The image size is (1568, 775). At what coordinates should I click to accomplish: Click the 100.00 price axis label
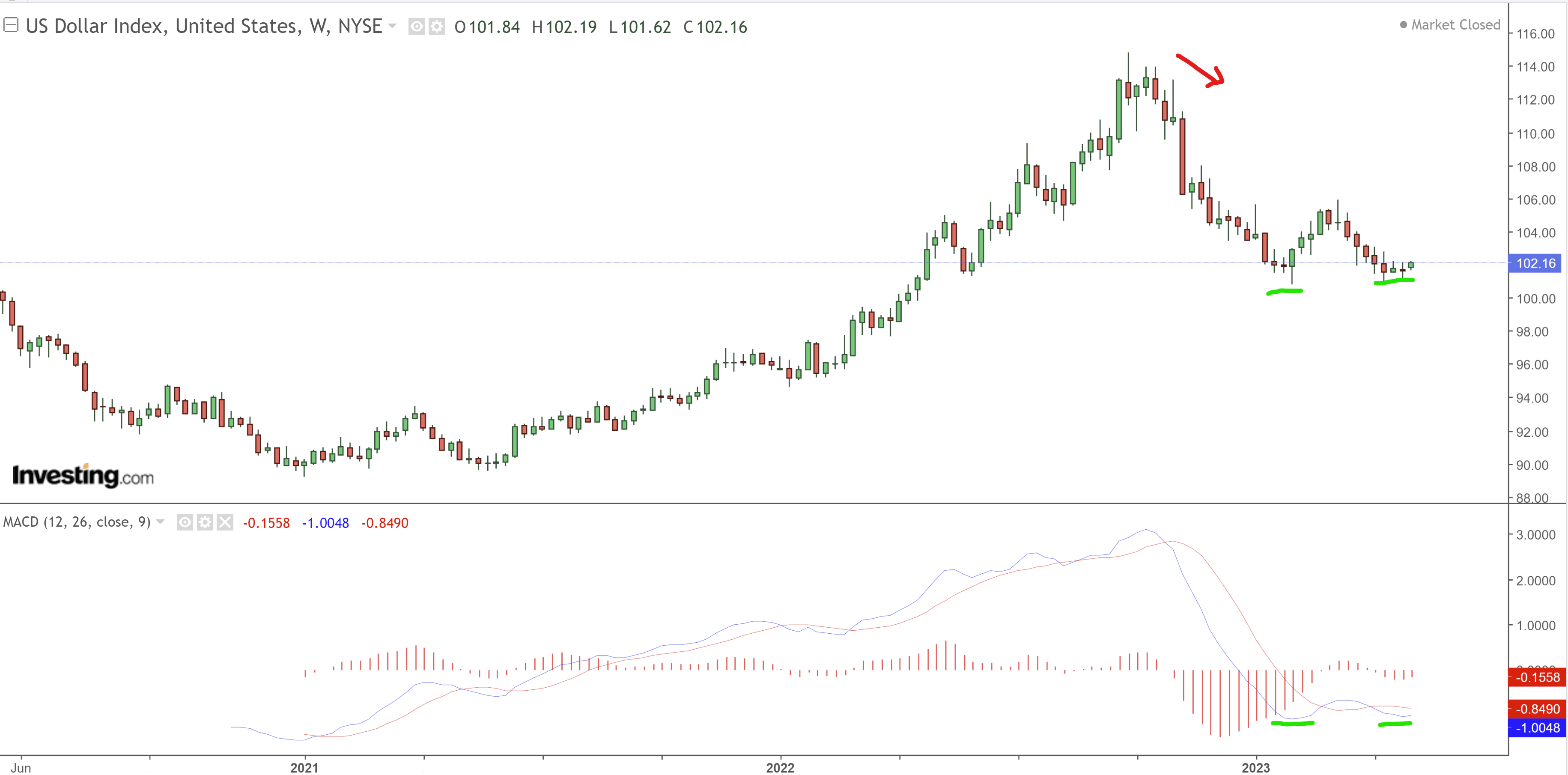click(x=1535, y=299)
